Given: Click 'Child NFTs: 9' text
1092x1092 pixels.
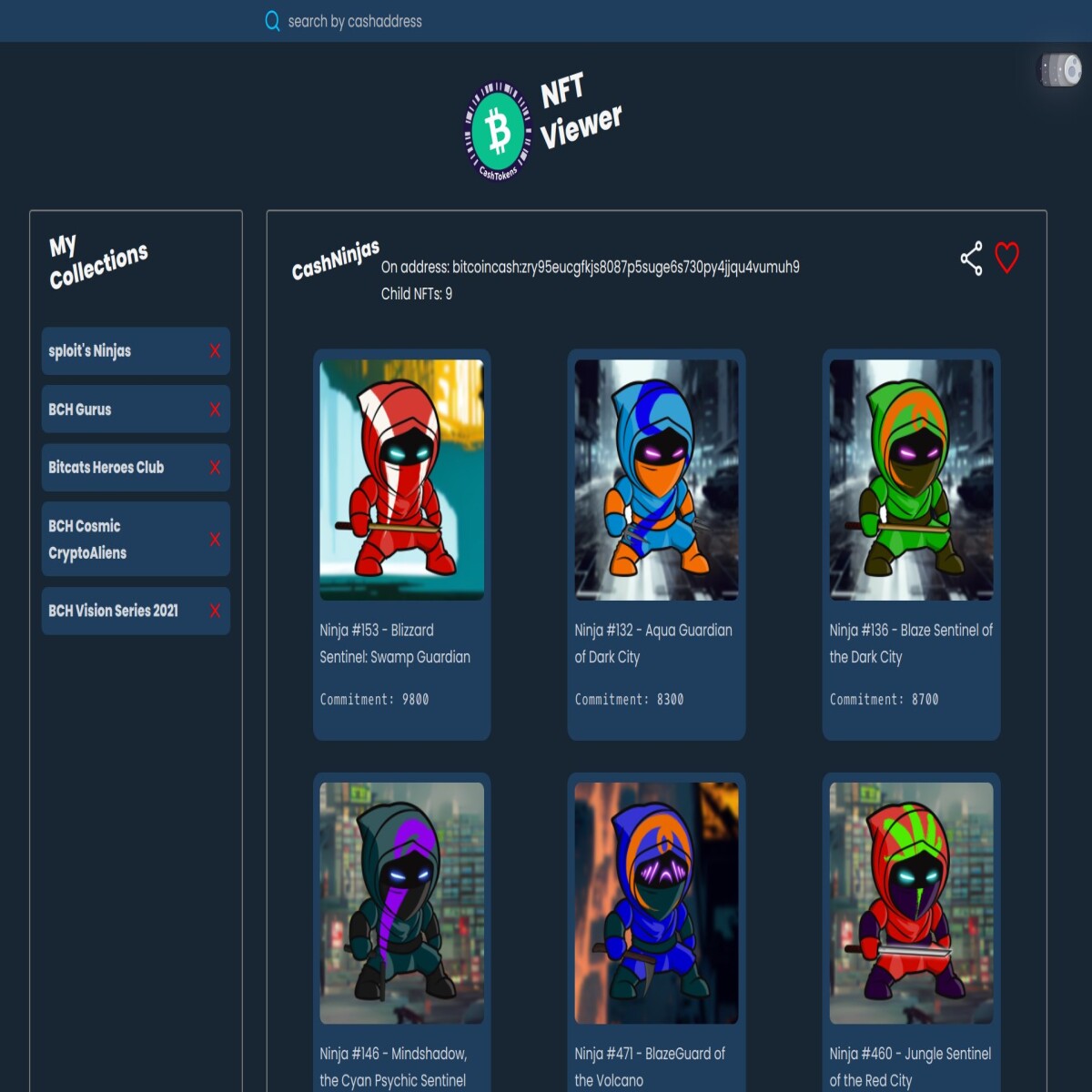Looking at the screenshot, I should (417, 293).
